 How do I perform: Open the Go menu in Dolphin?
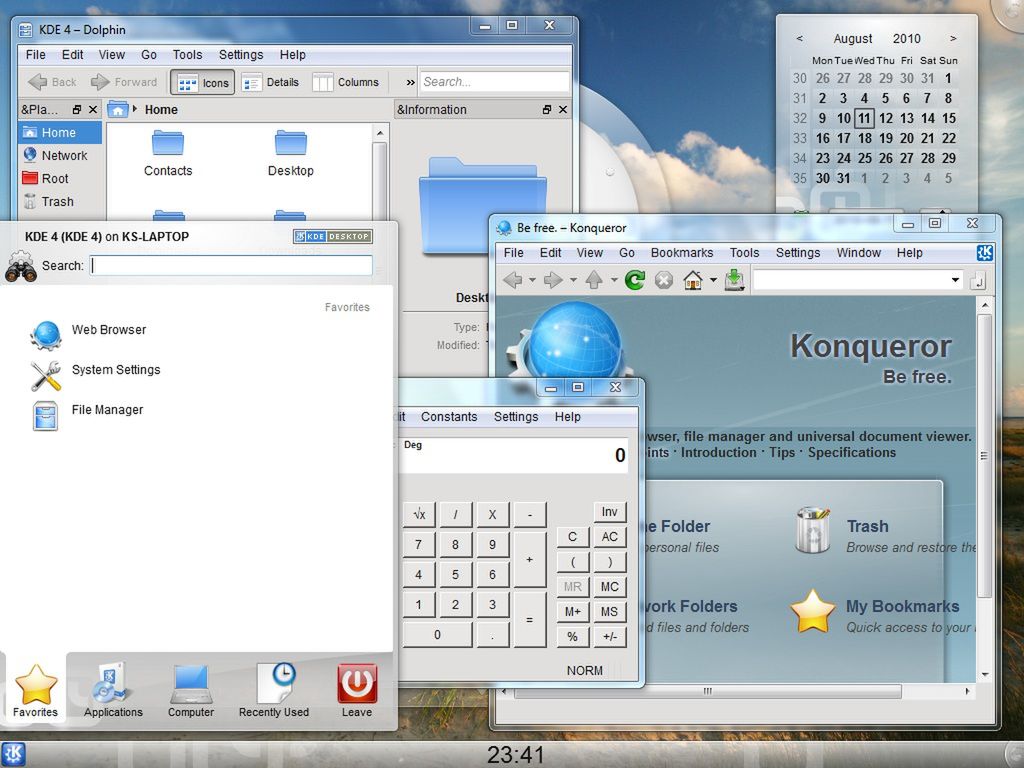click(x=149, y=55)
